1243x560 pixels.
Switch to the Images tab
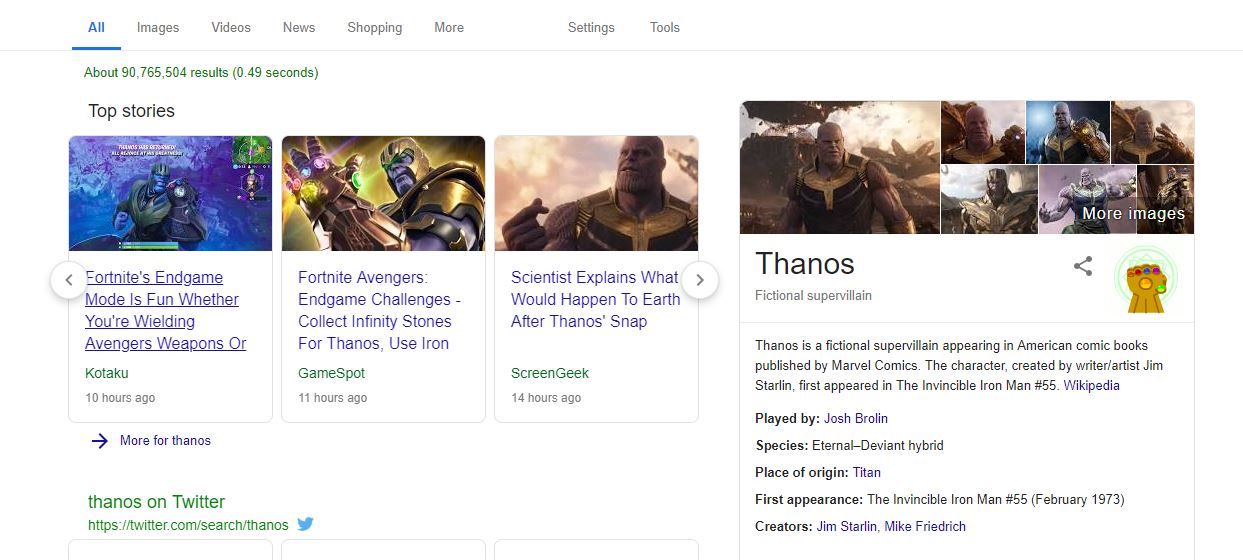(158, 28)
